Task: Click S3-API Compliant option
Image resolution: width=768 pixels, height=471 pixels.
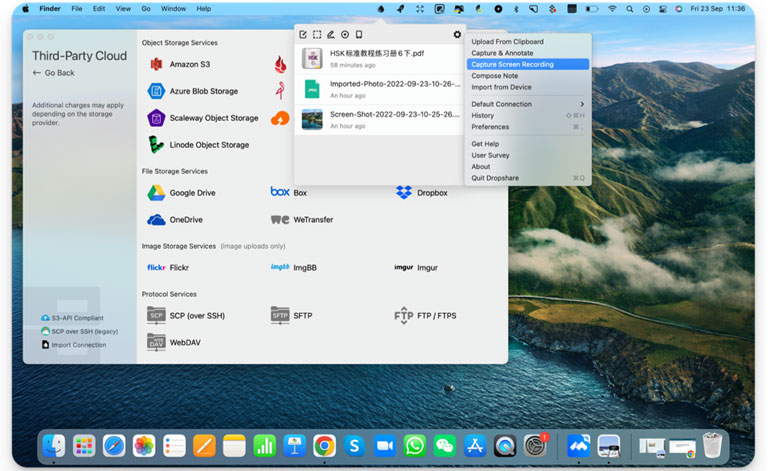Action: pos(72,318)
